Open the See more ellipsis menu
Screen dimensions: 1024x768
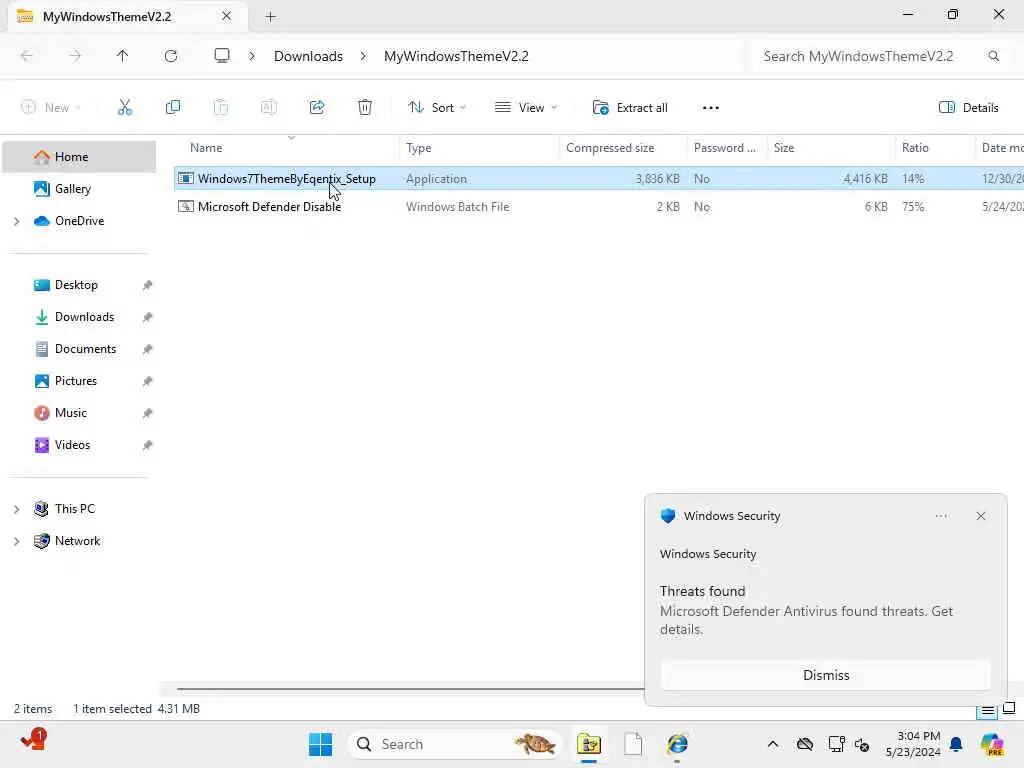point(711,108)
